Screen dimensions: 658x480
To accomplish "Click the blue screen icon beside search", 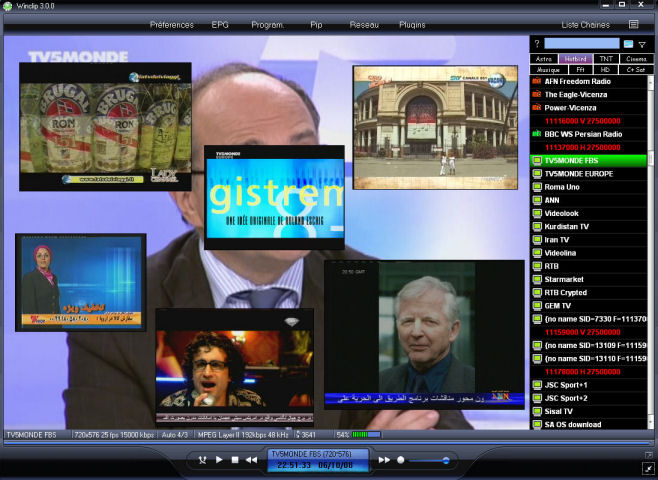I will [x=628, y=44].
